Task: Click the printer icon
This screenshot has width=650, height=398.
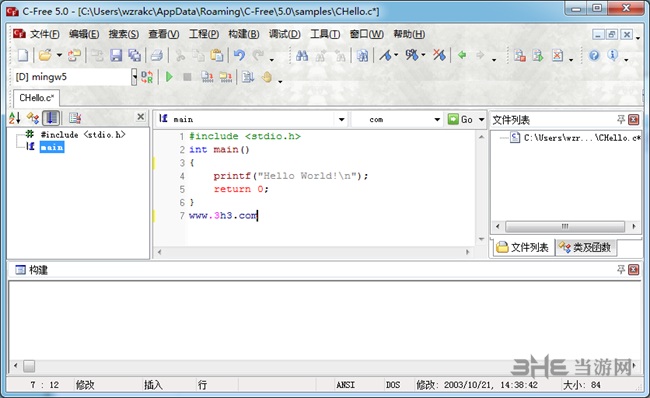Action: 157,55
